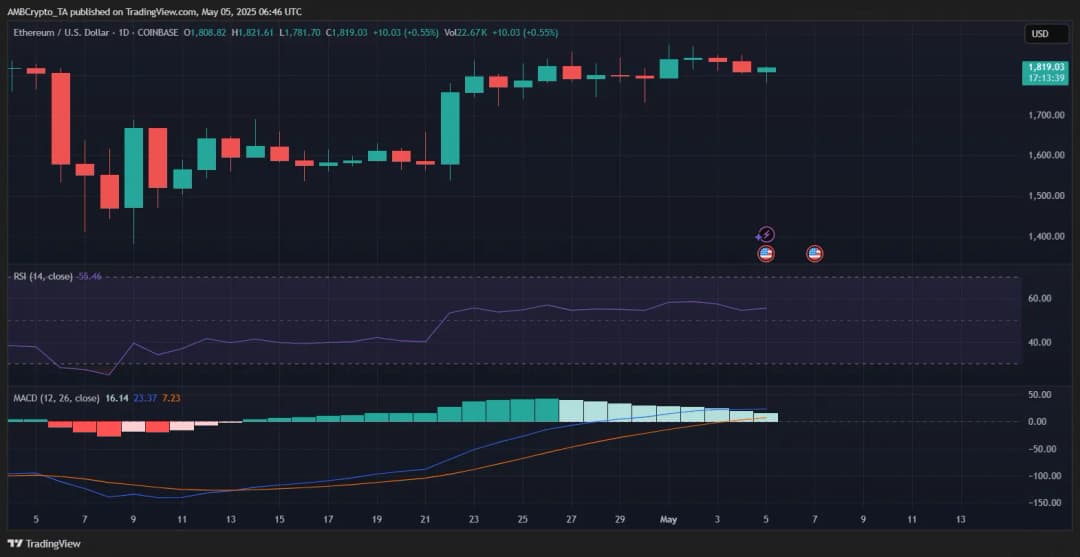Click date label 21 on the time axis
This screenshot has height=557, width=1080.
click(x=425, y=520)
